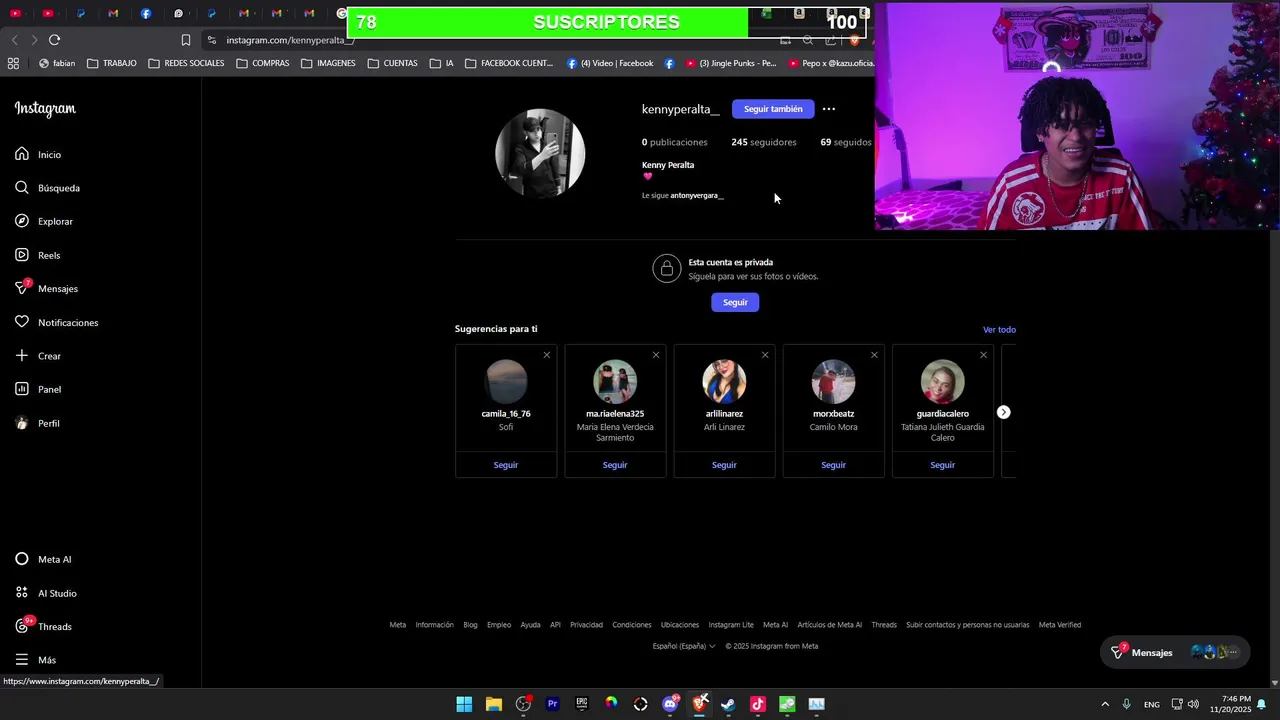Image resolution: width=1280 pixels, height=720 pixels.
Task: Show next suggestions with the arrow
Action: coord(1003,412)
